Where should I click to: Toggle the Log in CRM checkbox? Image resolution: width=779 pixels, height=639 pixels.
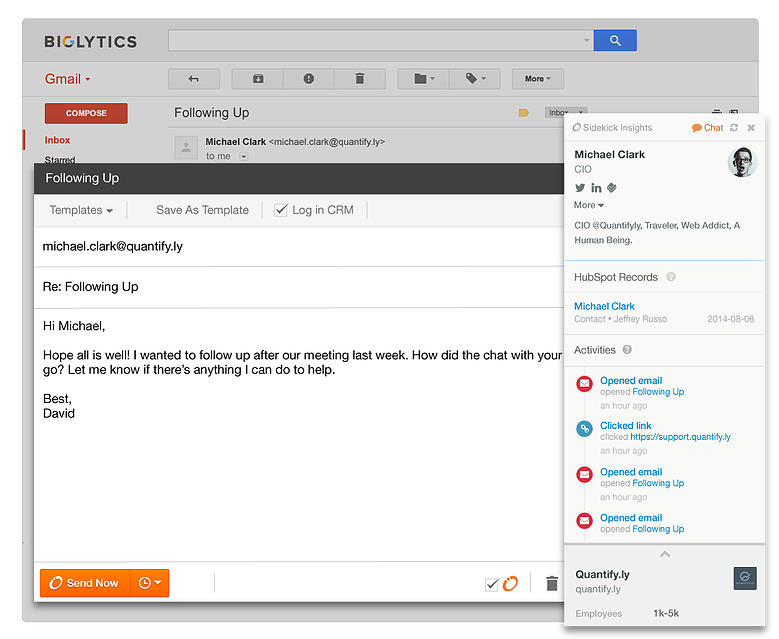tap(281, 210)
